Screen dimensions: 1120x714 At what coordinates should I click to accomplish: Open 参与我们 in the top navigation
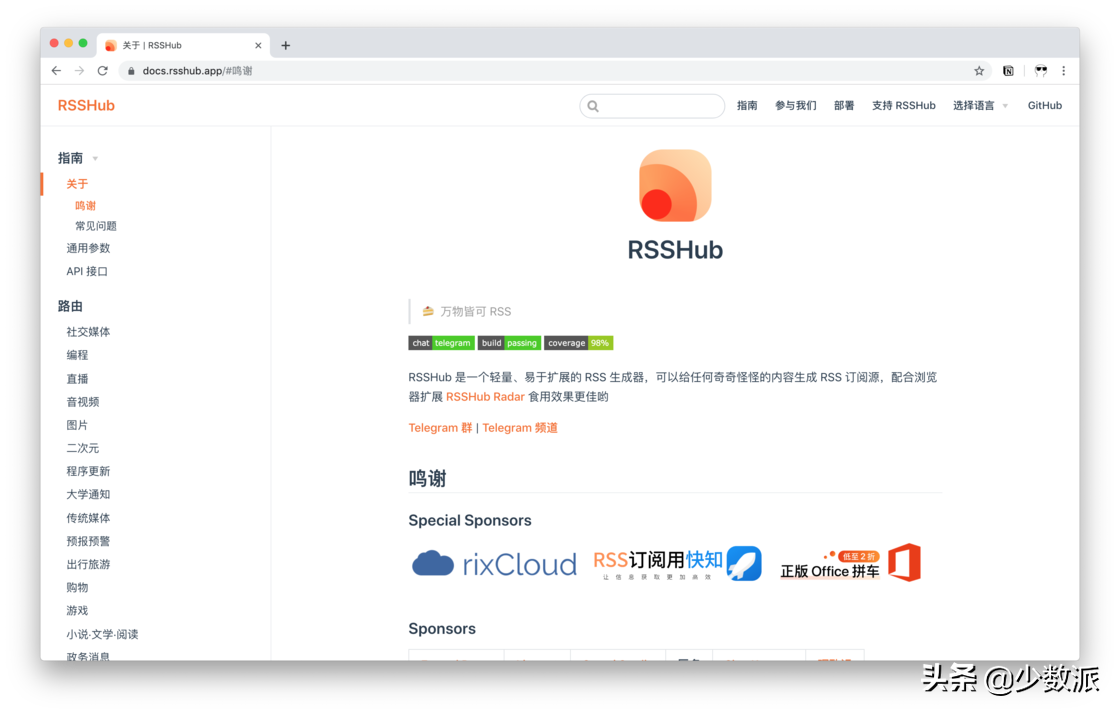tap(796, 106)
